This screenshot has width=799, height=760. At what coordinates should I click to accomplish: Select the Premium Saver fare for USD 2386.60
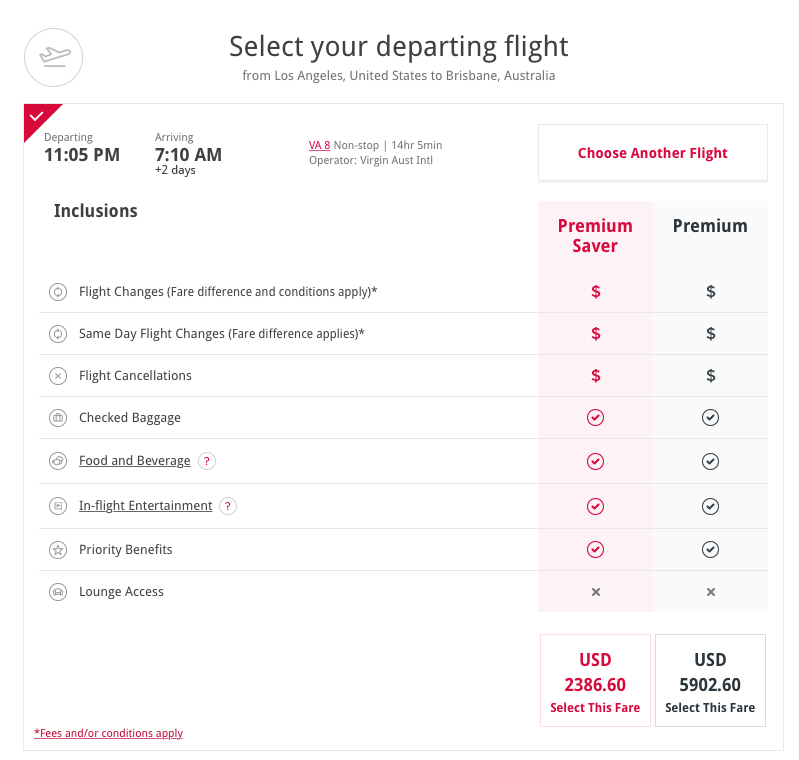pos(595,680)
